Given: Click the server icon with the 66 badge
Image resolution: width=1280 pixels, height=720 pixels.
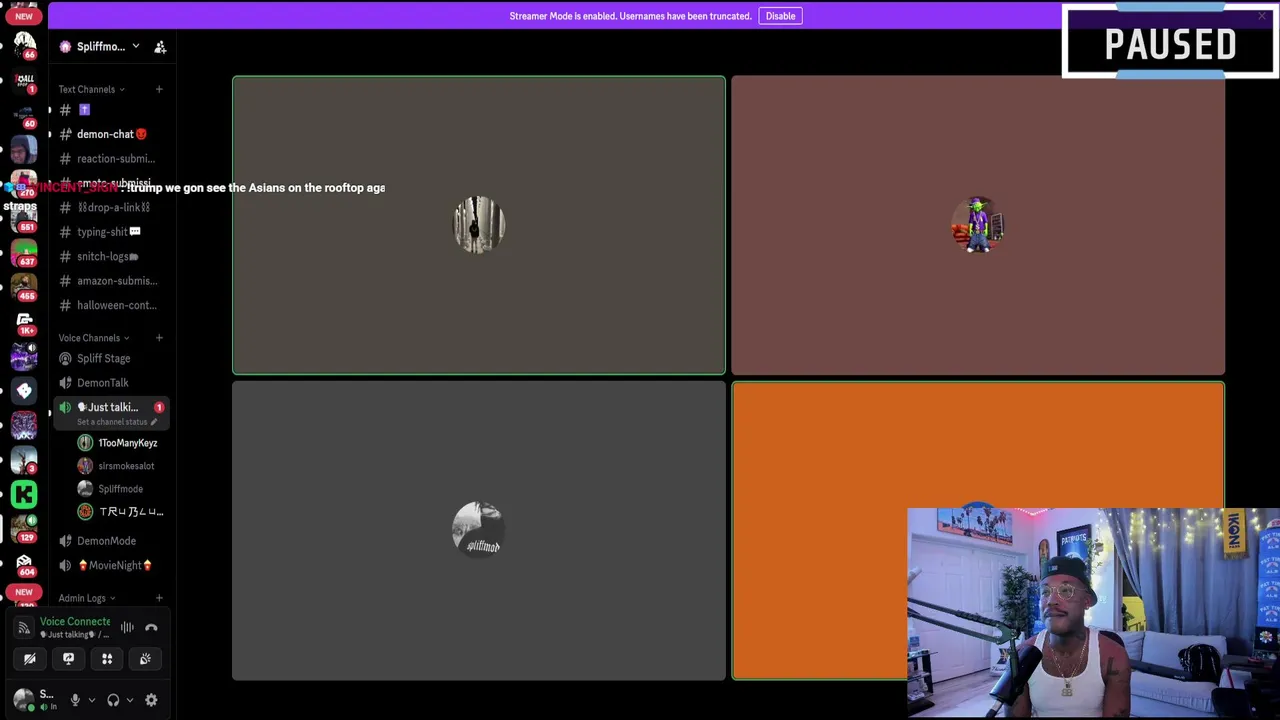Looking at the screenshot, I should 24,46.
